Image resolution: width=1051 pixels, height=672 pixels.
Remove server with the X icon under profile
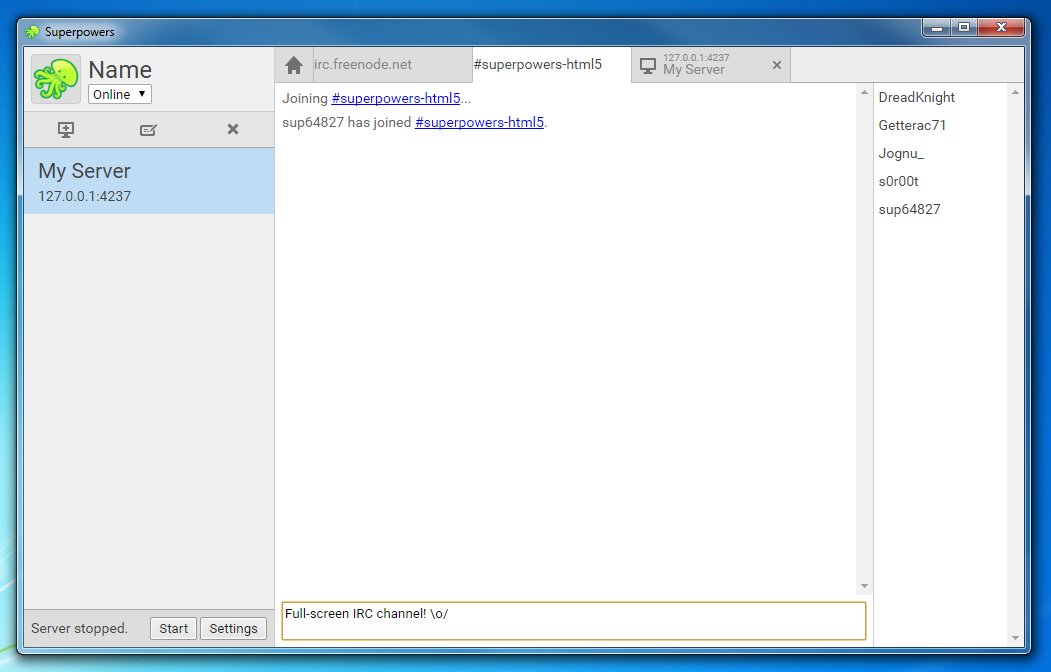(x=233, y=129)
